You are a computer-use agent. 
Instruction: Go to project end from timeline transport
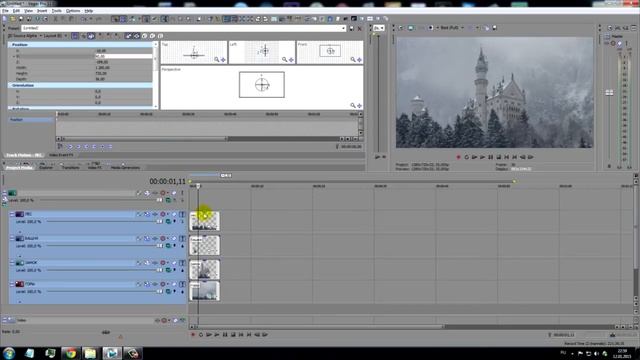click(x=249, y=335)
